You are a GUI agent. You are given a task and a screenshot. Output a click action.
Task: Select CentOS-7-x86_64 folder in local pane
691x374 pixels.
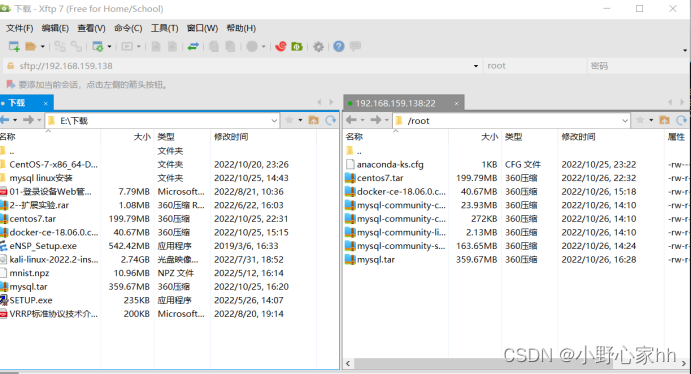click(53, 164)
